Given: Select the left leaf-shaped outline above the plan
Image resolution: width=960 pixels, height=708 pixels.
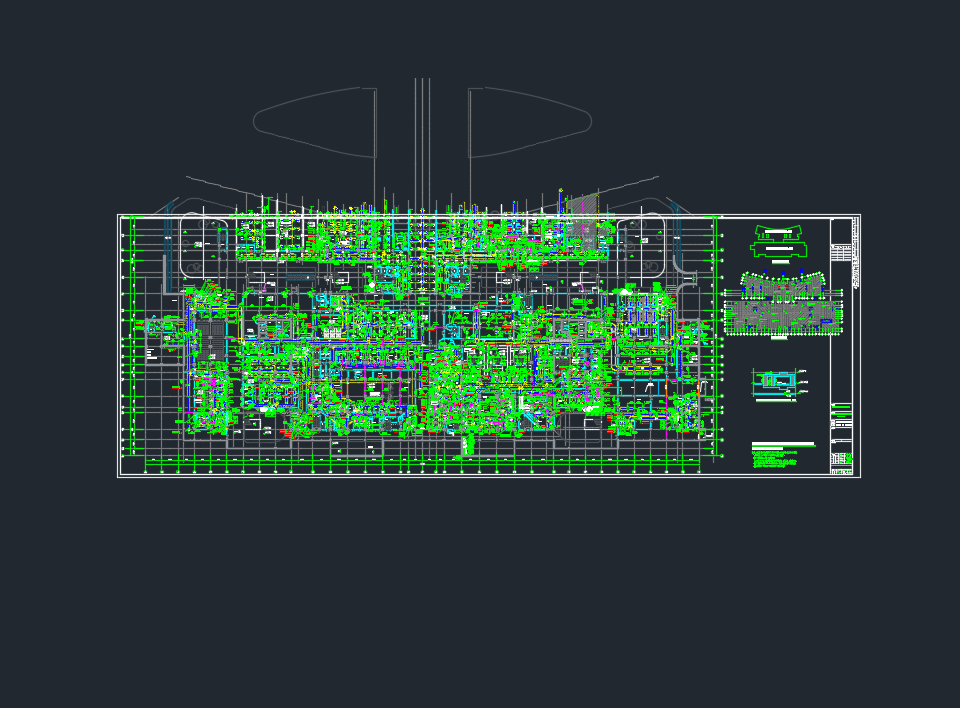Looking at the screenshot, I should [x=315, y=122].
